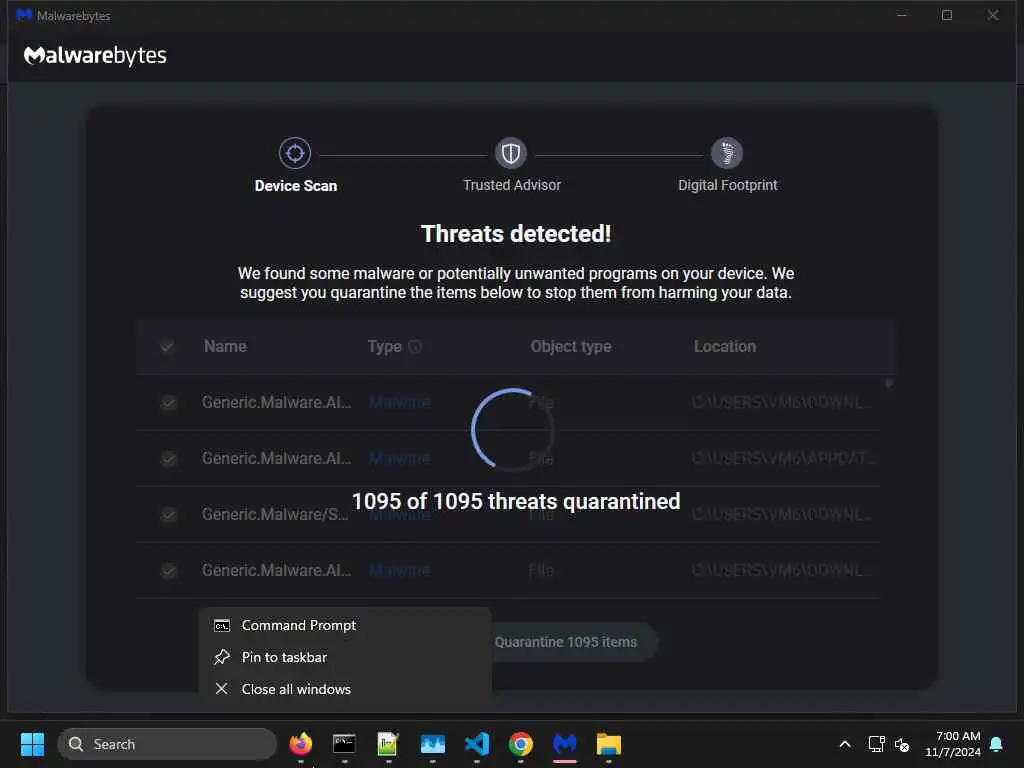Click the 'Threats detected!' heading
The height and width of the screenshot is (768, 1024).
click(x=516, y=234)
